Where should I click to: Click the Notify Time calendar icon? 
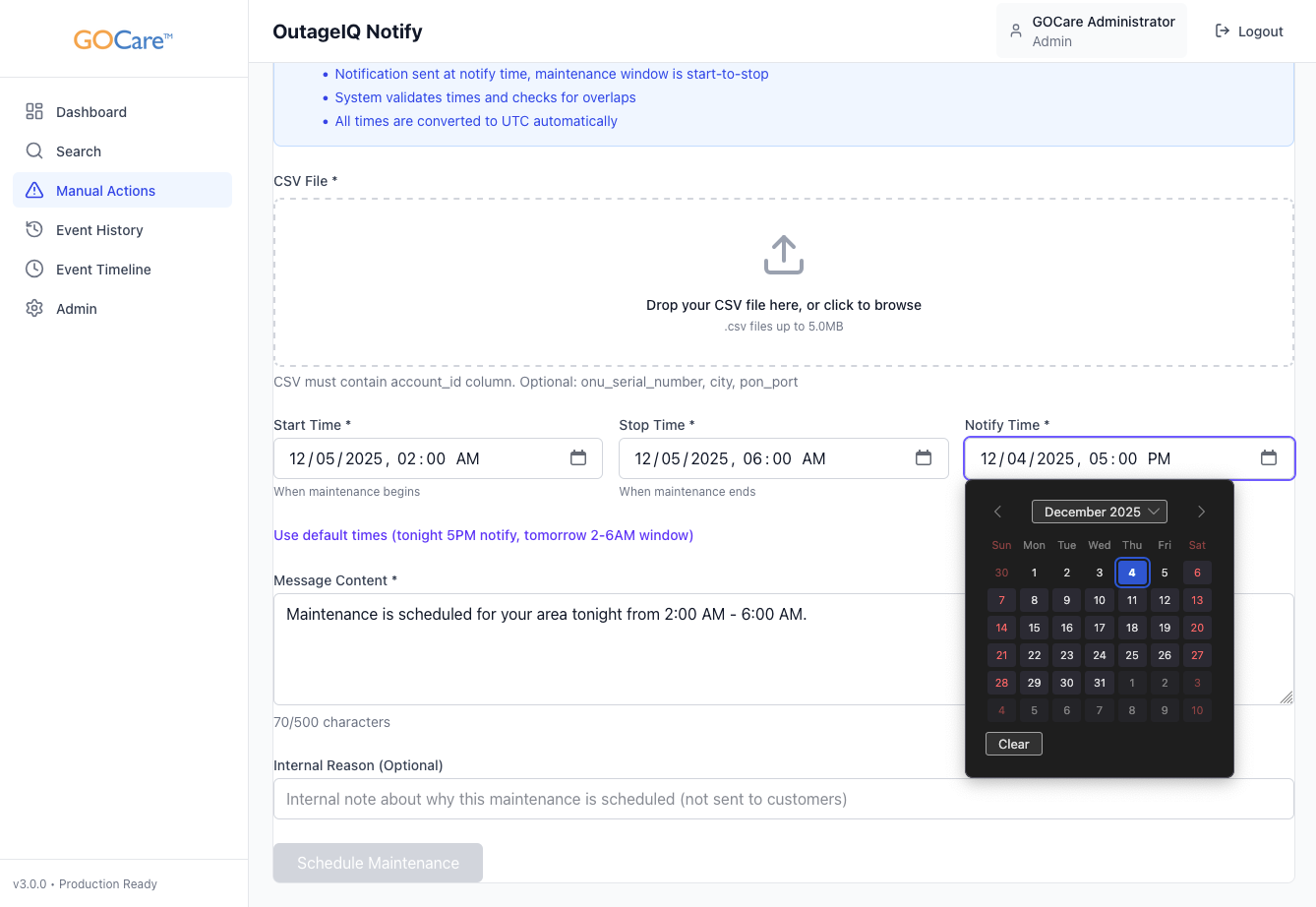pyautogui.click(x=1269, y=458)
